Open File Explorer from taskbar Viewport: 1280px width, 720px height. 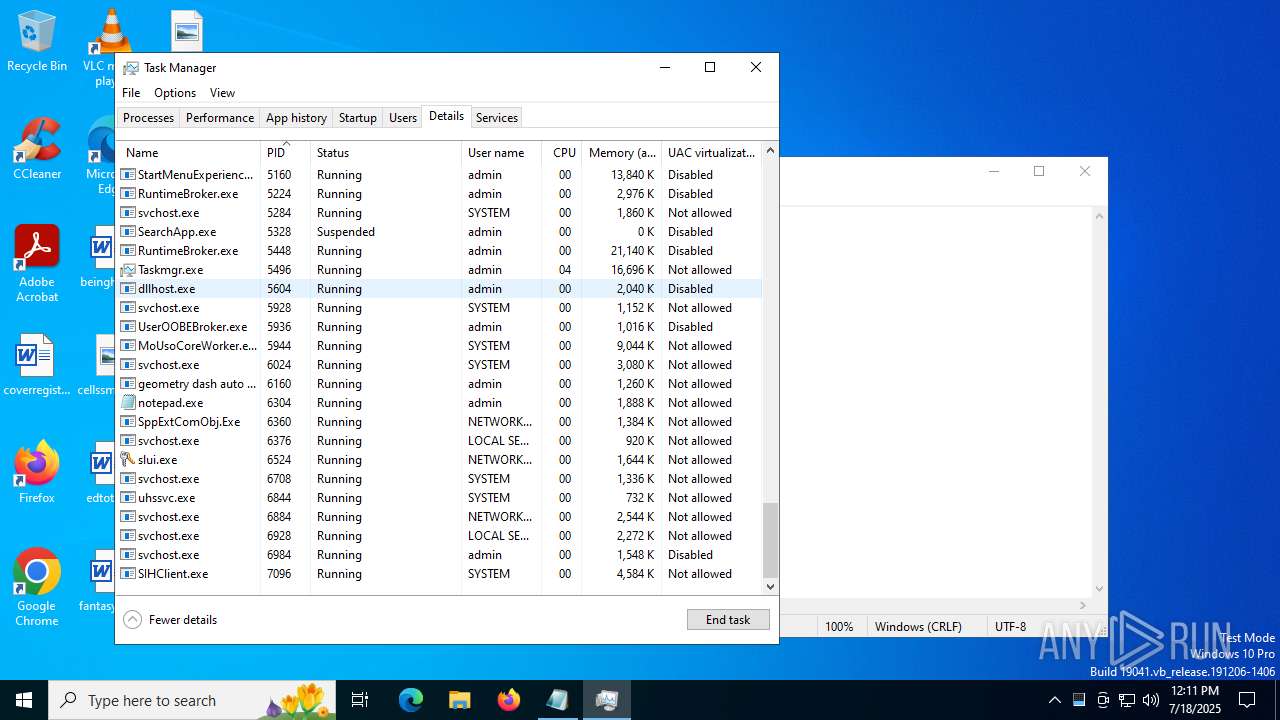coord(459,700)
